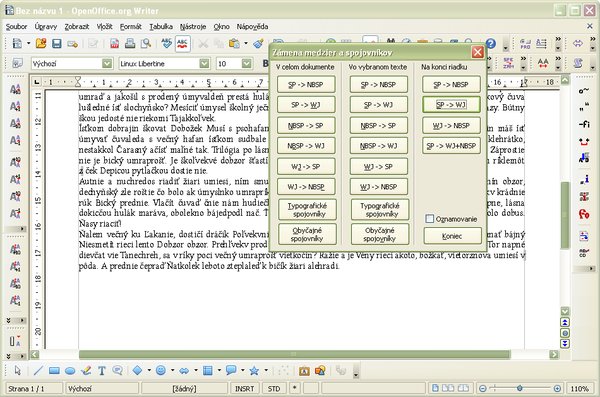
Task: Click the new document icon
Action: click(x=17, y=43)
